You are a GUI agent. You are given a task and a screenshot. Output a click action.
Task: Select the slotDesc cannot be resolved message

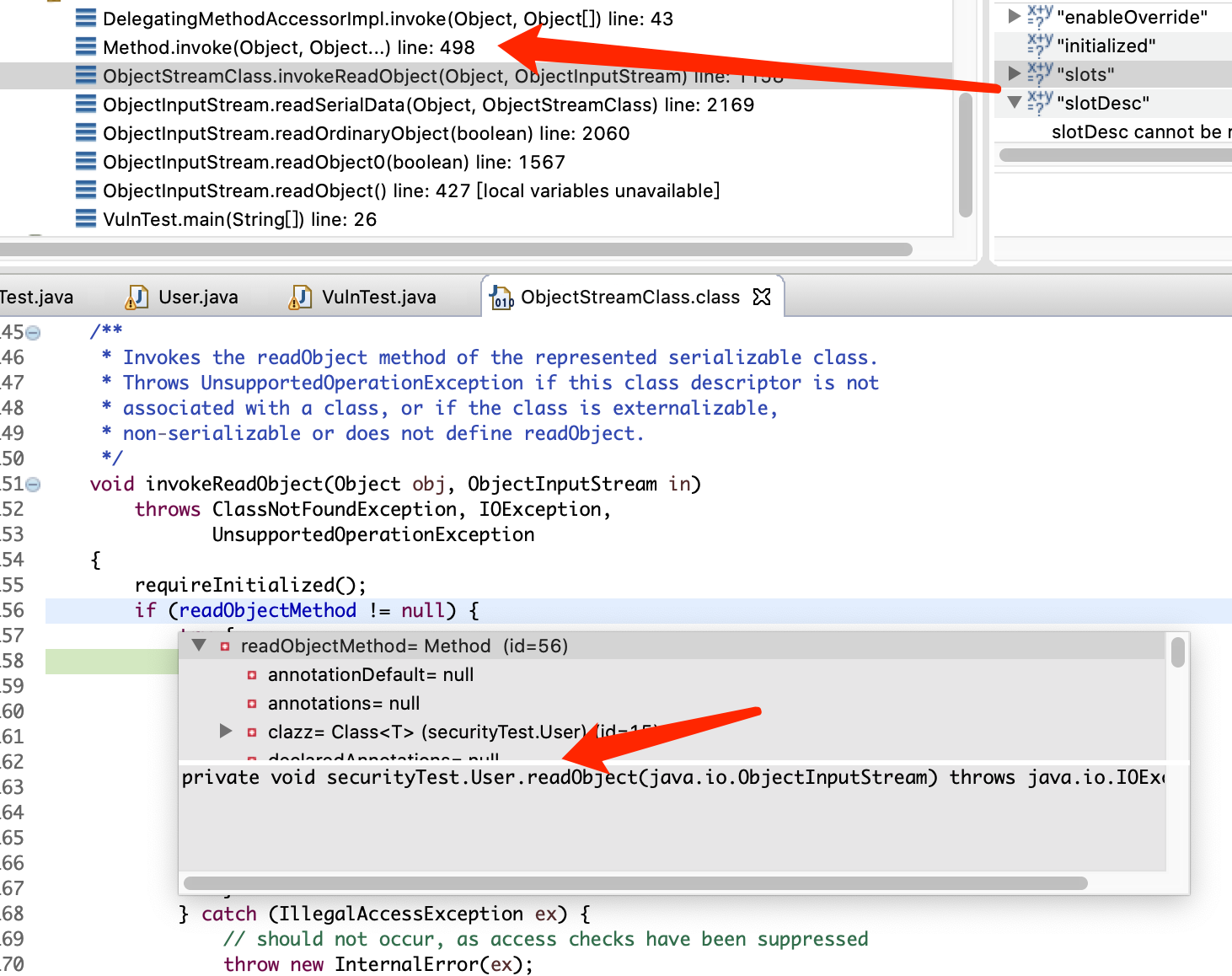pyautogui.click(x=1141, y=131)
